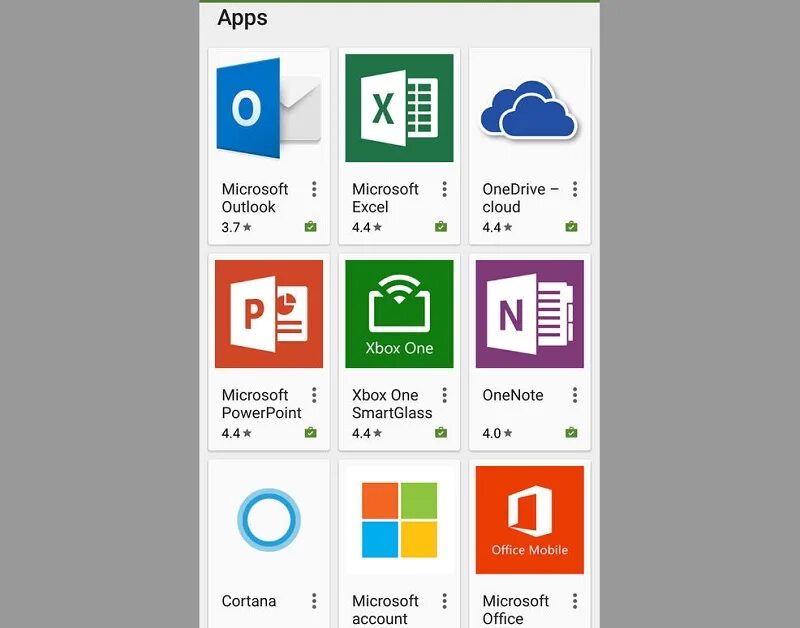Open the Microsoft account four-color logo
The height and width of the screenshot is (628, 800).
tap(399, 520)
